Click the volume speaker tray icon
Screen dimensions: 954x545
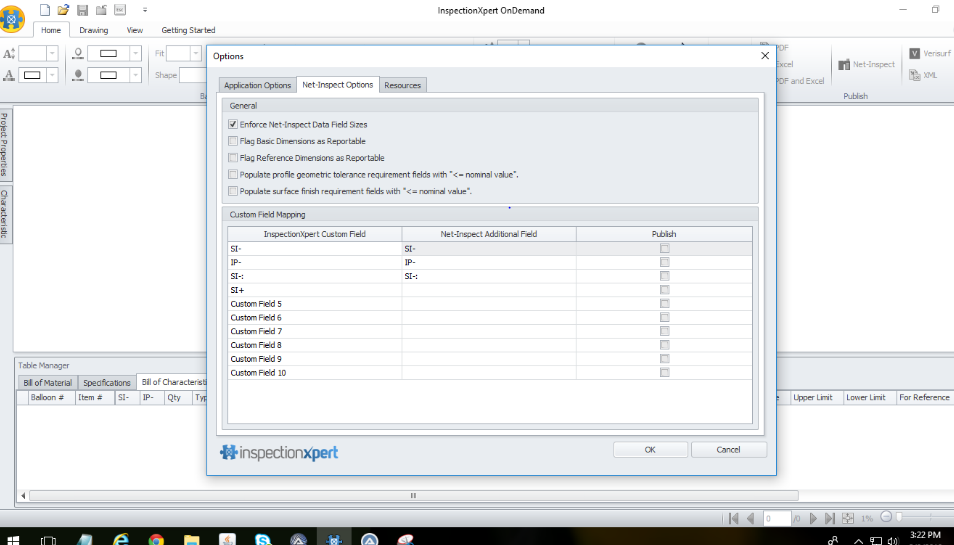[893, 540]
